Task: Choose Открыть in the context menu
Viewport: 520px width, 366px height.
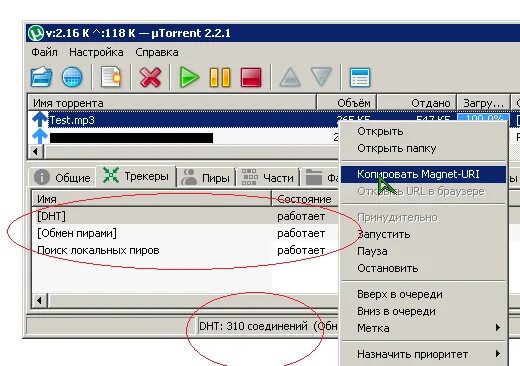Action: [423, 131]
